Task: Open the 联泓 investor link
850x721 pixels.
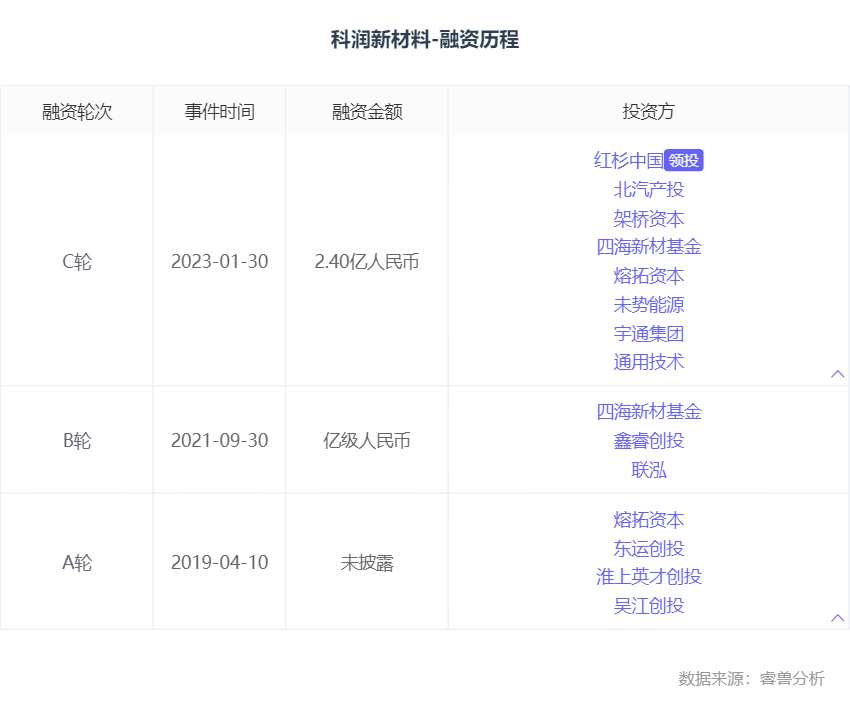Action: click(649, 470)
